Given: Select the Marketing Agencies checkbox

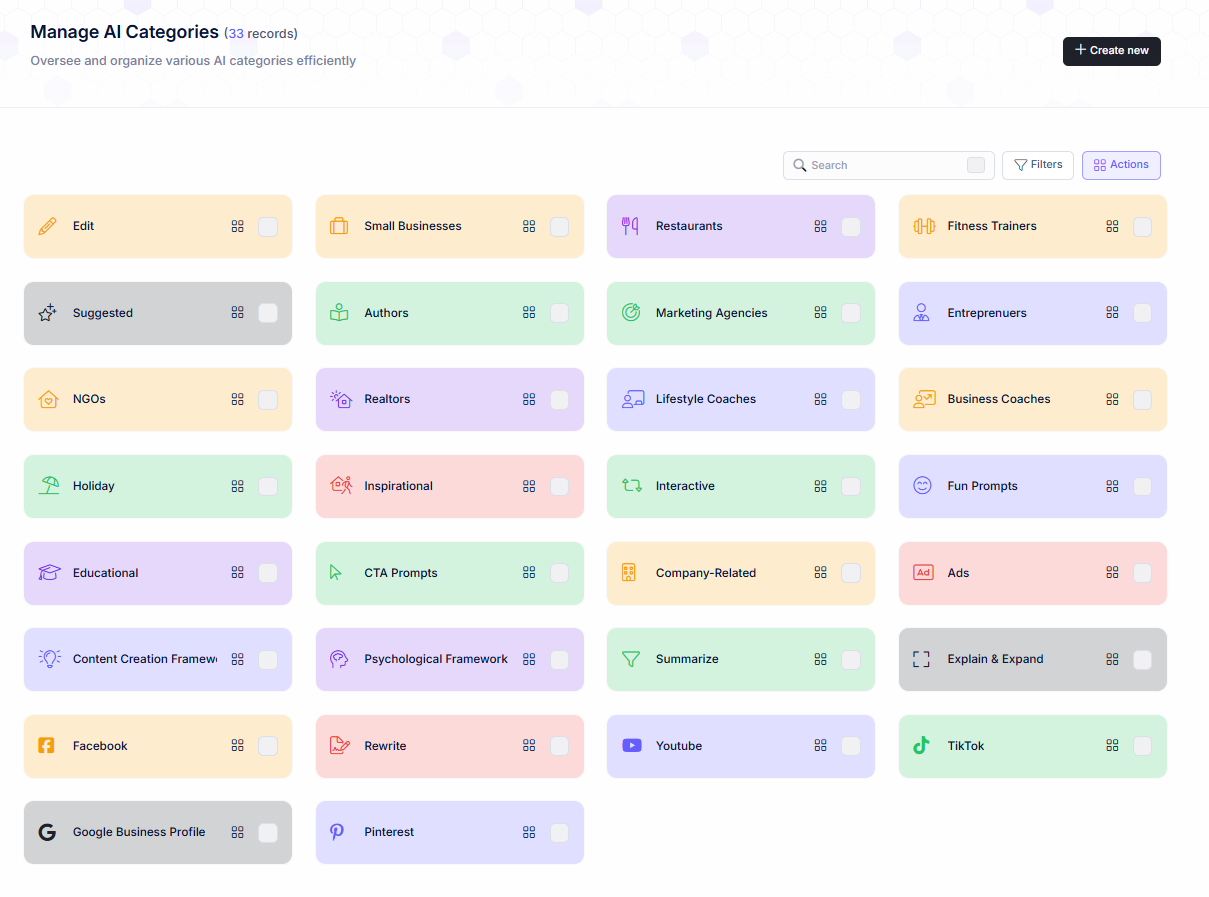Looking at the screenshot, I should (850, 313).
